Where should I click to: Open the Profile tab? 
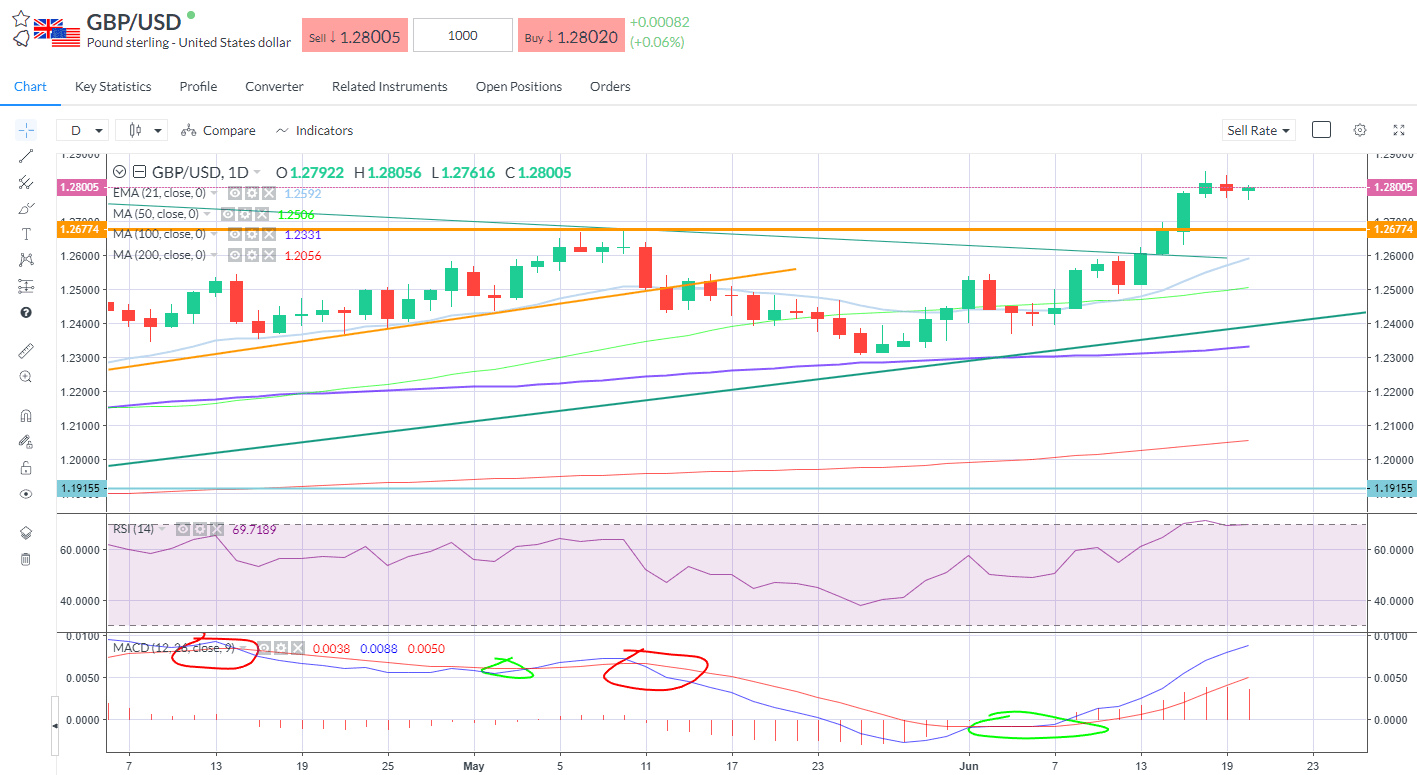(x=198, y=87)
